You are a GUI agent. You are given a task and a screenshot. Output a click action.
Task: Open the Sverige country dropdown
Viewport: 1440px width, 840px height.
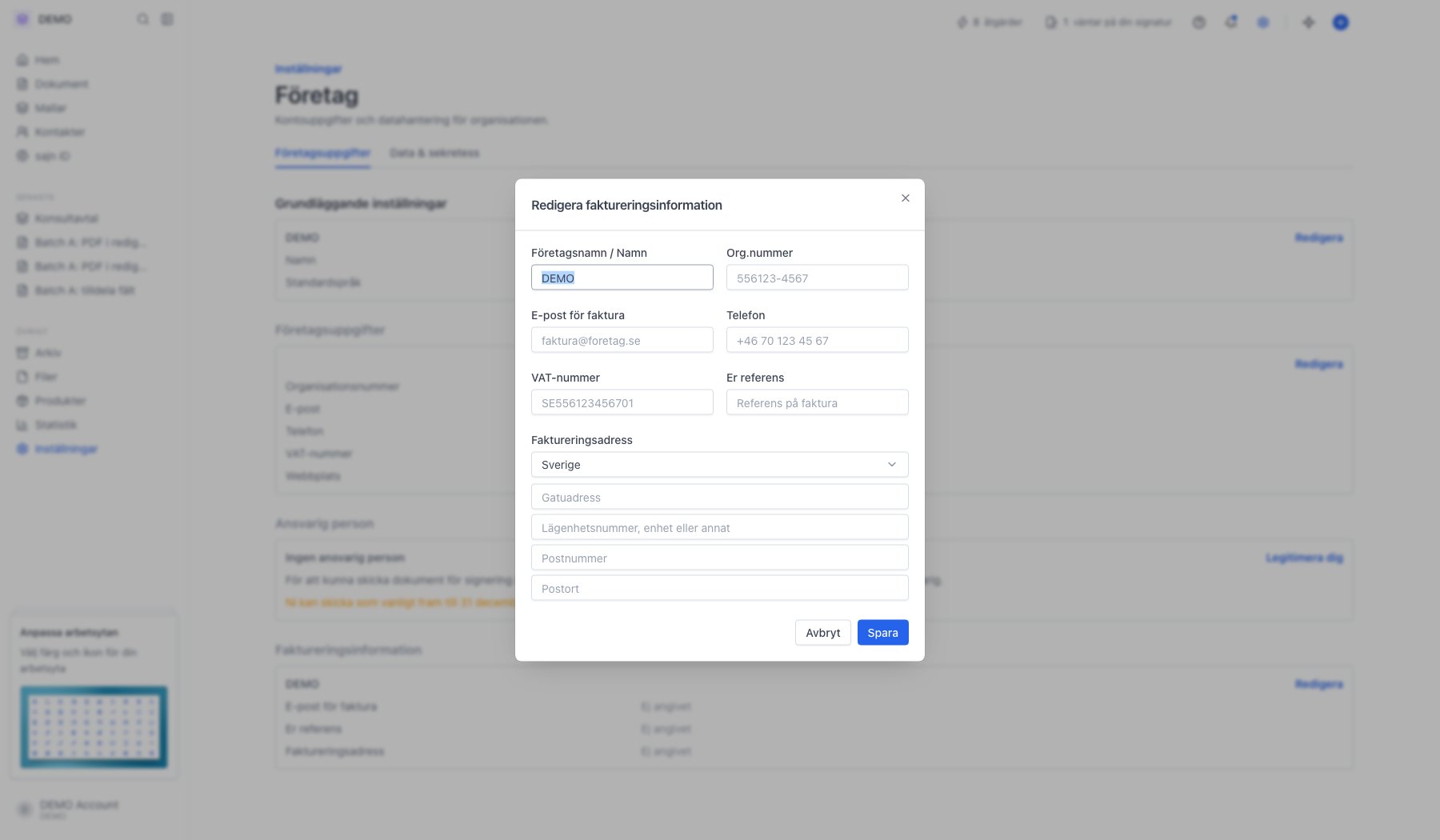(720, 465)
